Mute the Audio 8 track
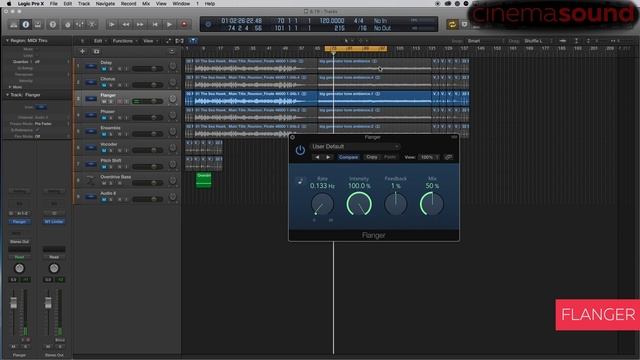 [x=104, y=200]
